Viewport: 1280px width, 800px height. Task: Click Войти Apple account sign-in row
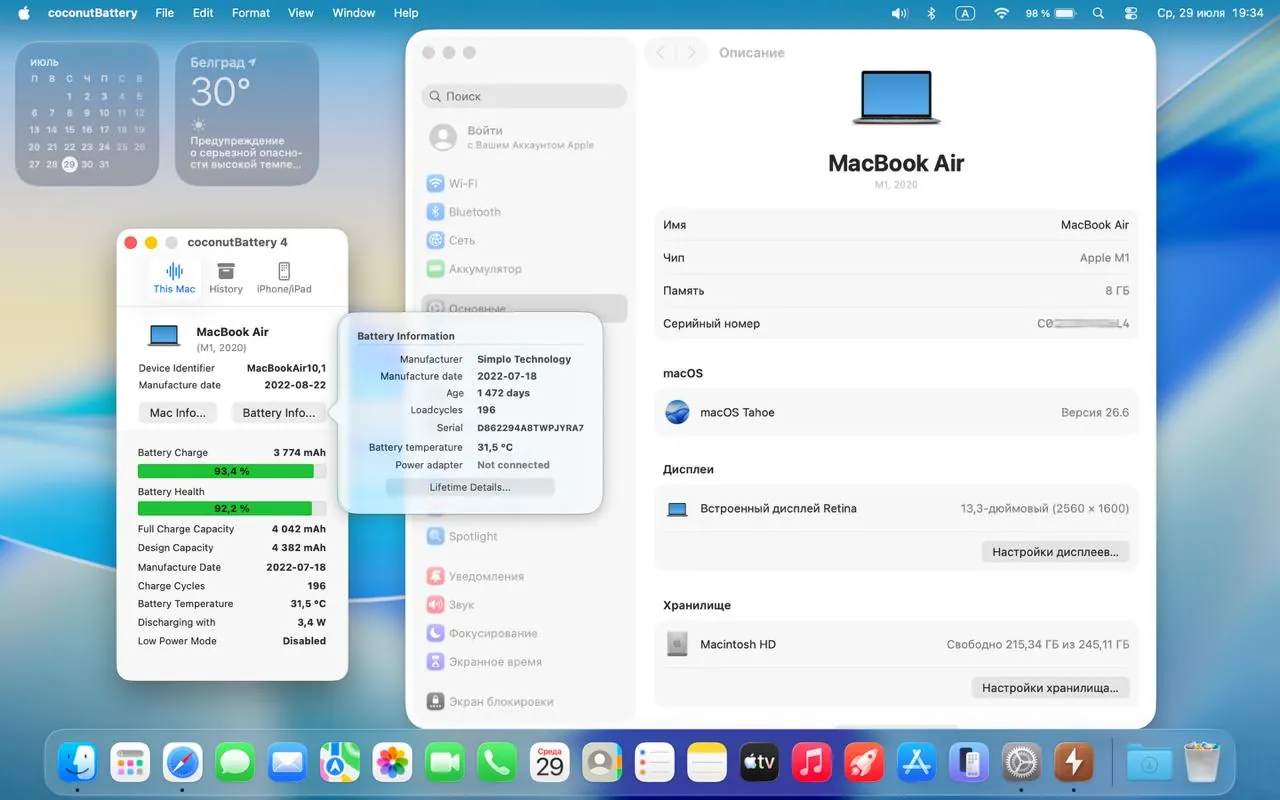point(525,137)
